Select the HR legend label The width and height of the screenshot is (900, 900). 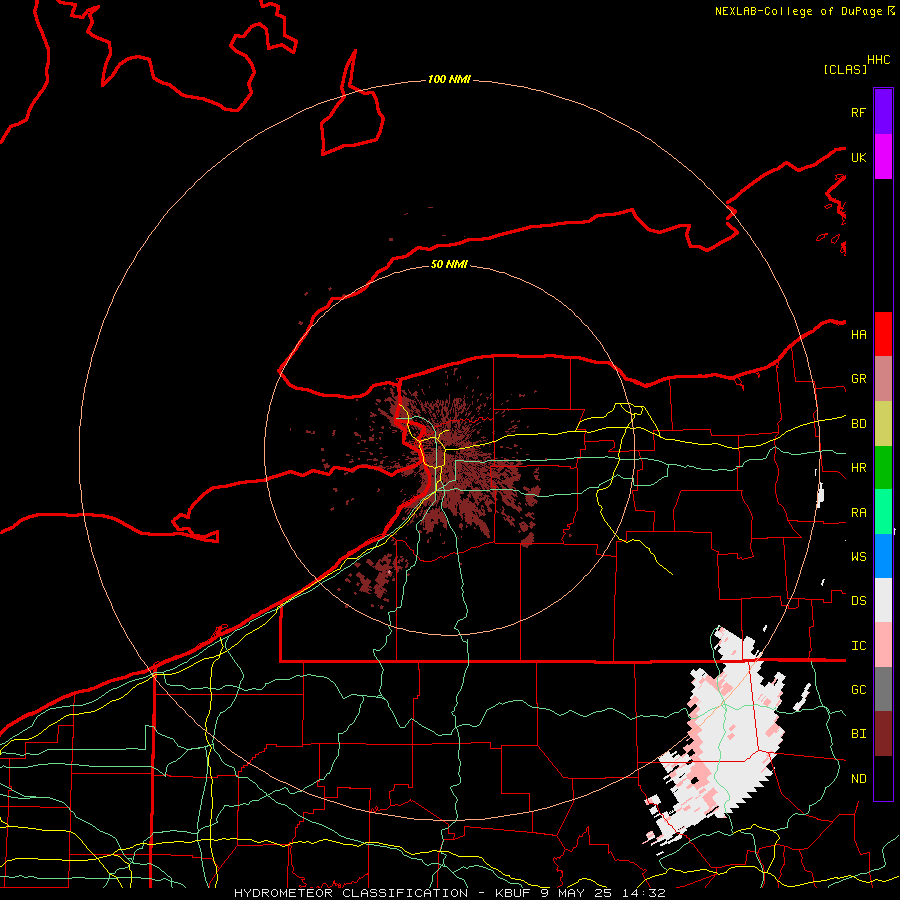coord(859,468)
